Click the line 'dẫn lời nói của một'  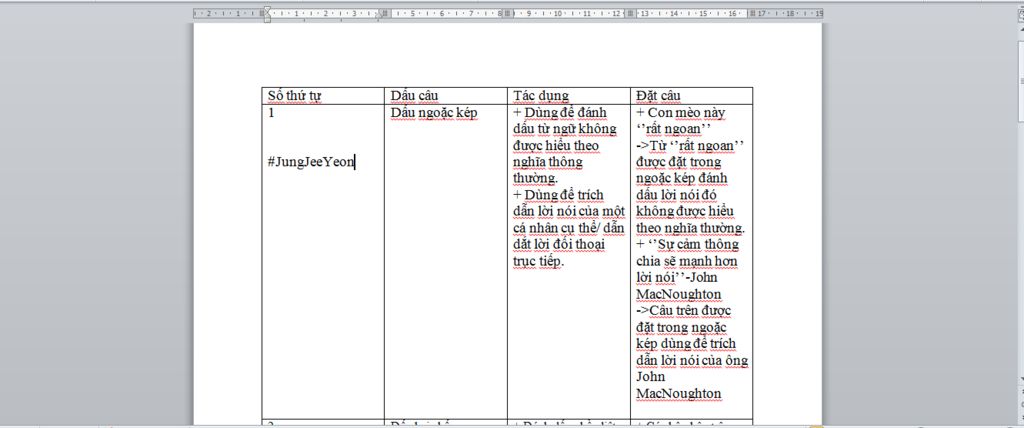[x=569, y=211]
